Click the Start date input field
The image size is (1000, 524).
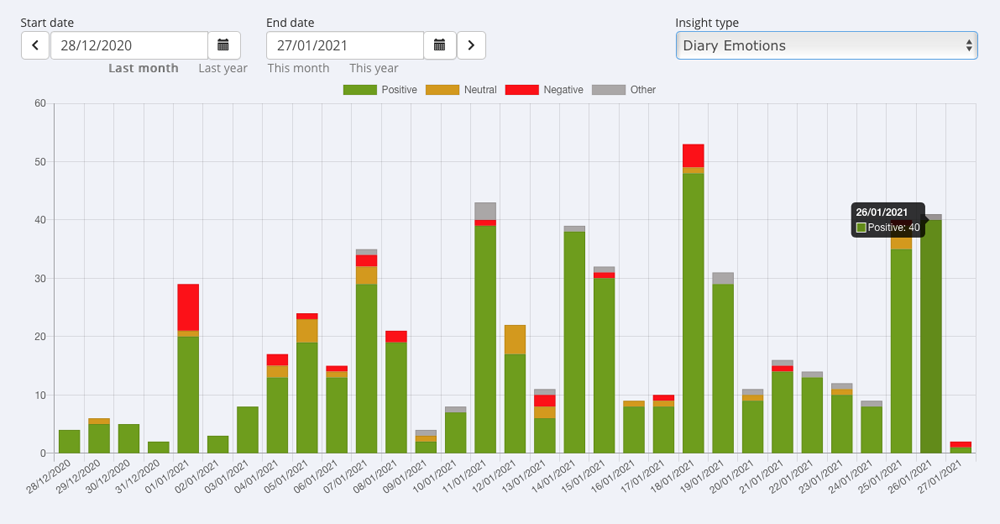(129, 45)
